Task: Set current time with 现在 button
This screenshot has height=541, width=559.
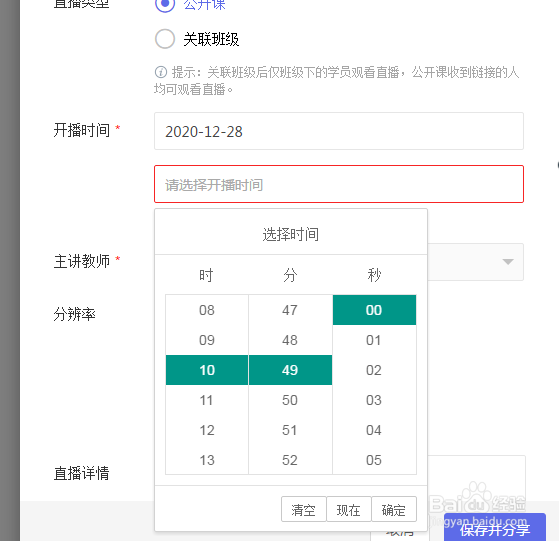Action: click(x=349, y=509)
